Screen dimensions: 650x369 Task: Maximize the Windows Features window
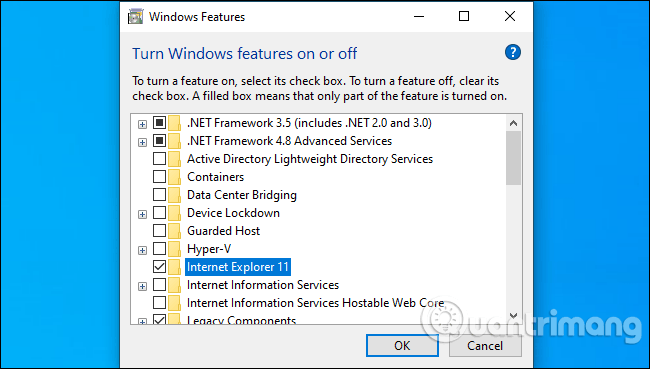(464, 17)
